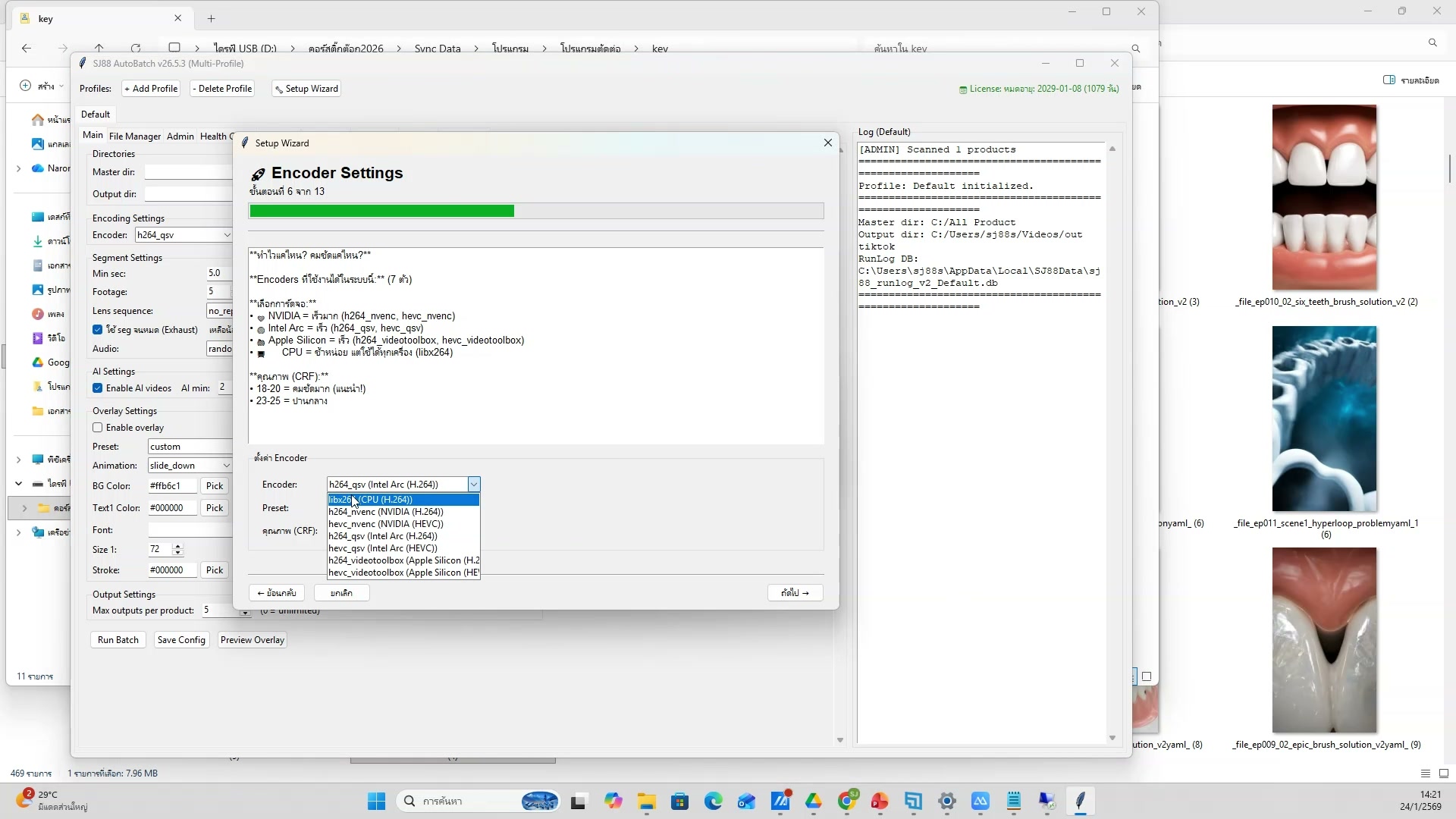Pick a BG Color with Pick button
Screen dimensions: 1456x819
[215, 486]
